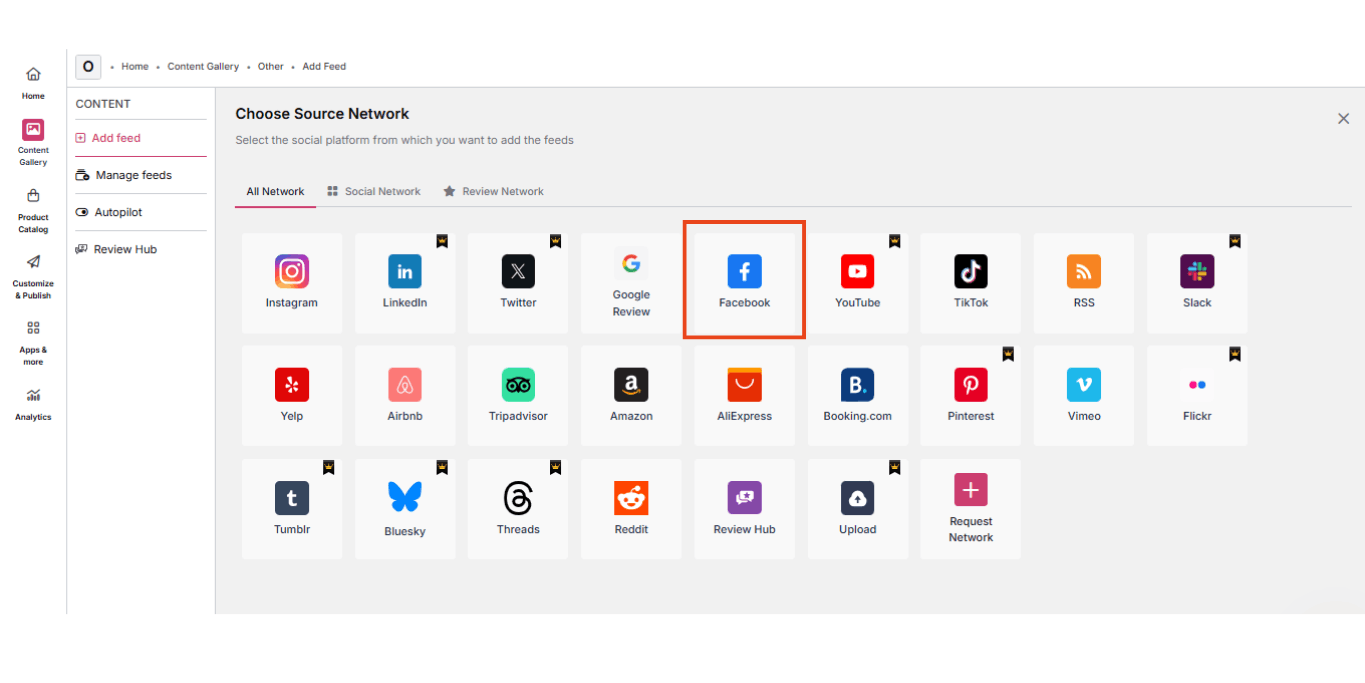1365x683 pixels.
Task: Open Customize & Publish section
Action: tap(33, 277)
